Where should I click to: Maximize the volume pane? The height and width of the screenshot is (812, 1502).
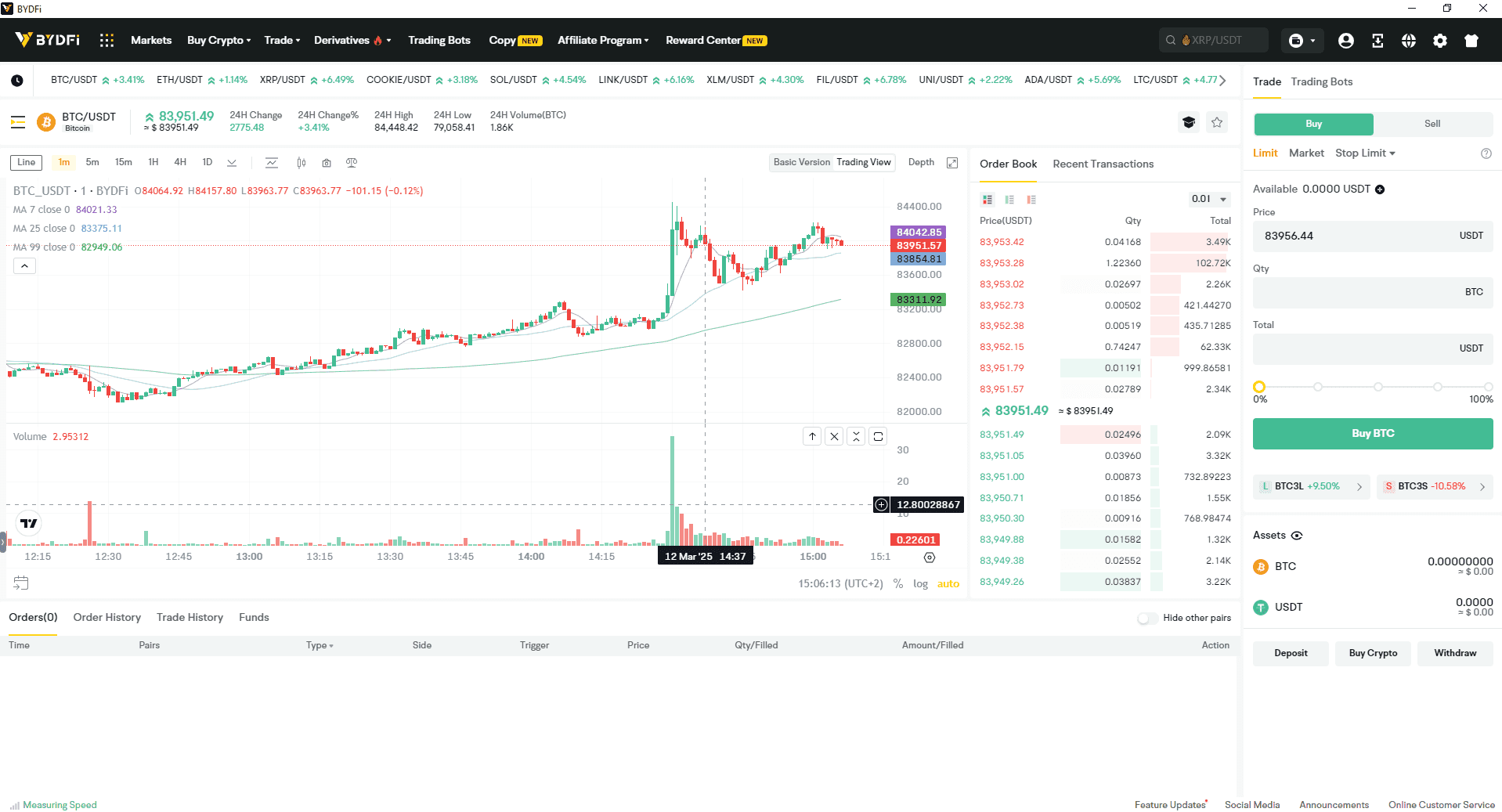point(879,436)
